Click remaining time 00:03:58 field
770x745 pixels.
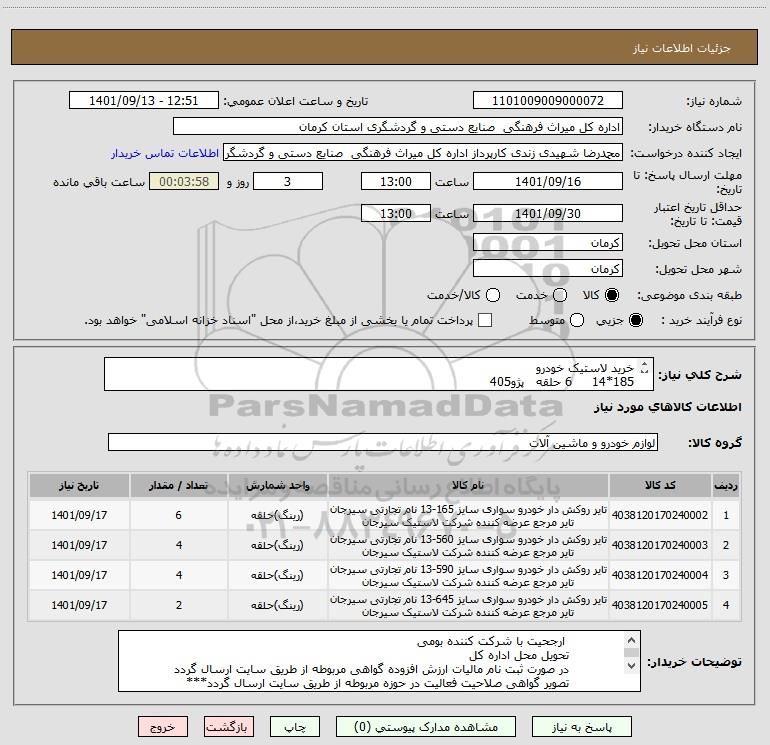184,182
